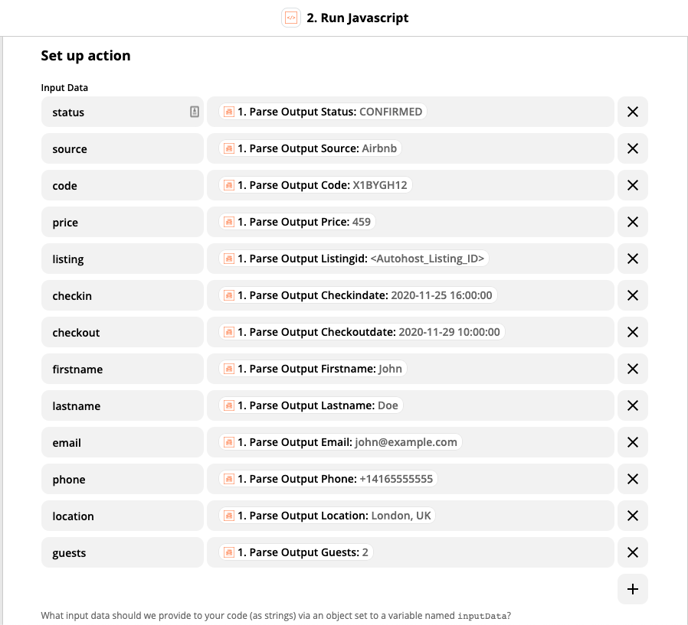Delete the checkin row using X

click(x=632, y=295)
